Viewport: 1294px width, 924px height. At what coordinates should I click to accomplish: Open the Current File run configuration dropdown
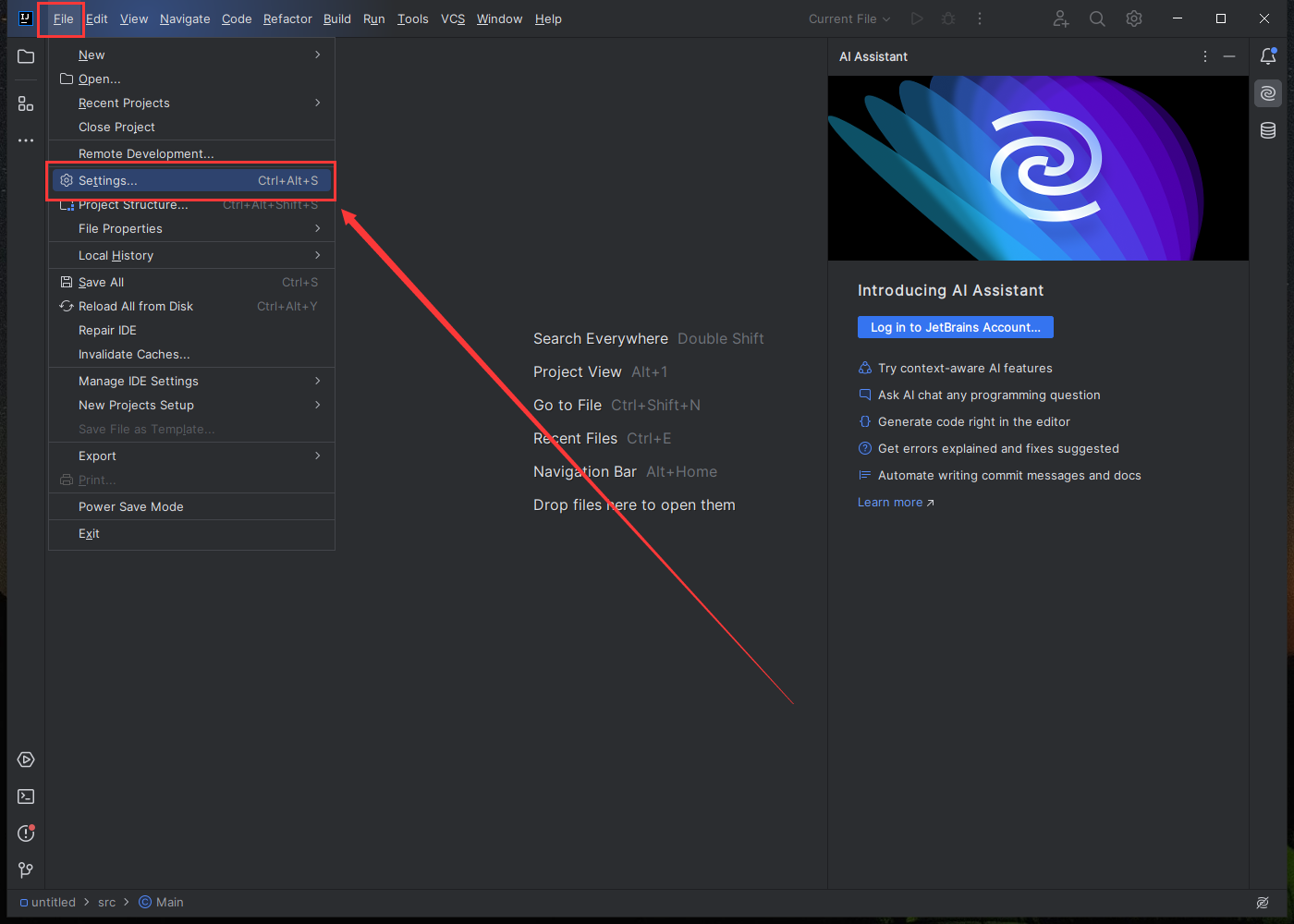(848, 18)
